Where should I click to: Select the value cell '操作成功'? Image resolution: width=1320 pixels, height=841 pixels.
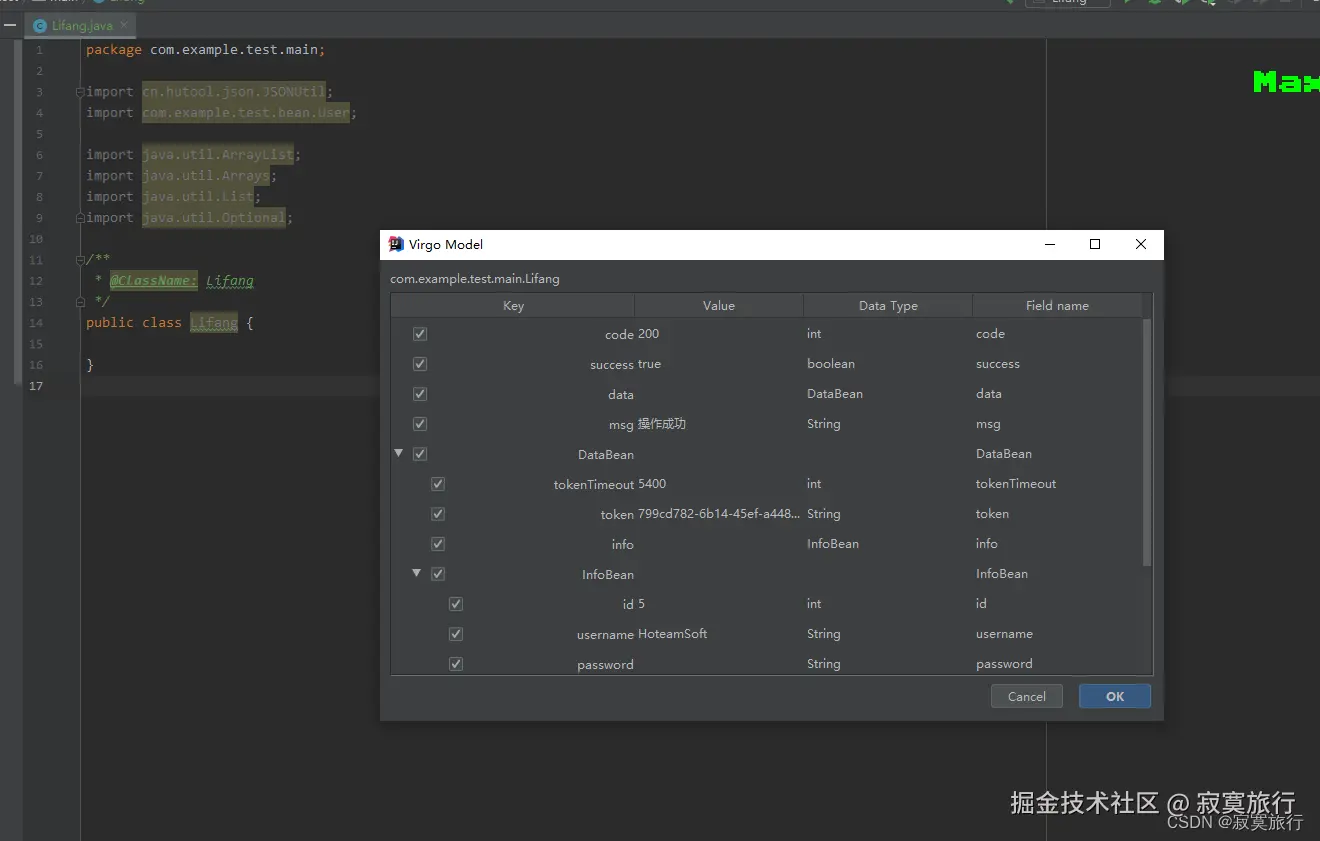click(x=662, y=424)
